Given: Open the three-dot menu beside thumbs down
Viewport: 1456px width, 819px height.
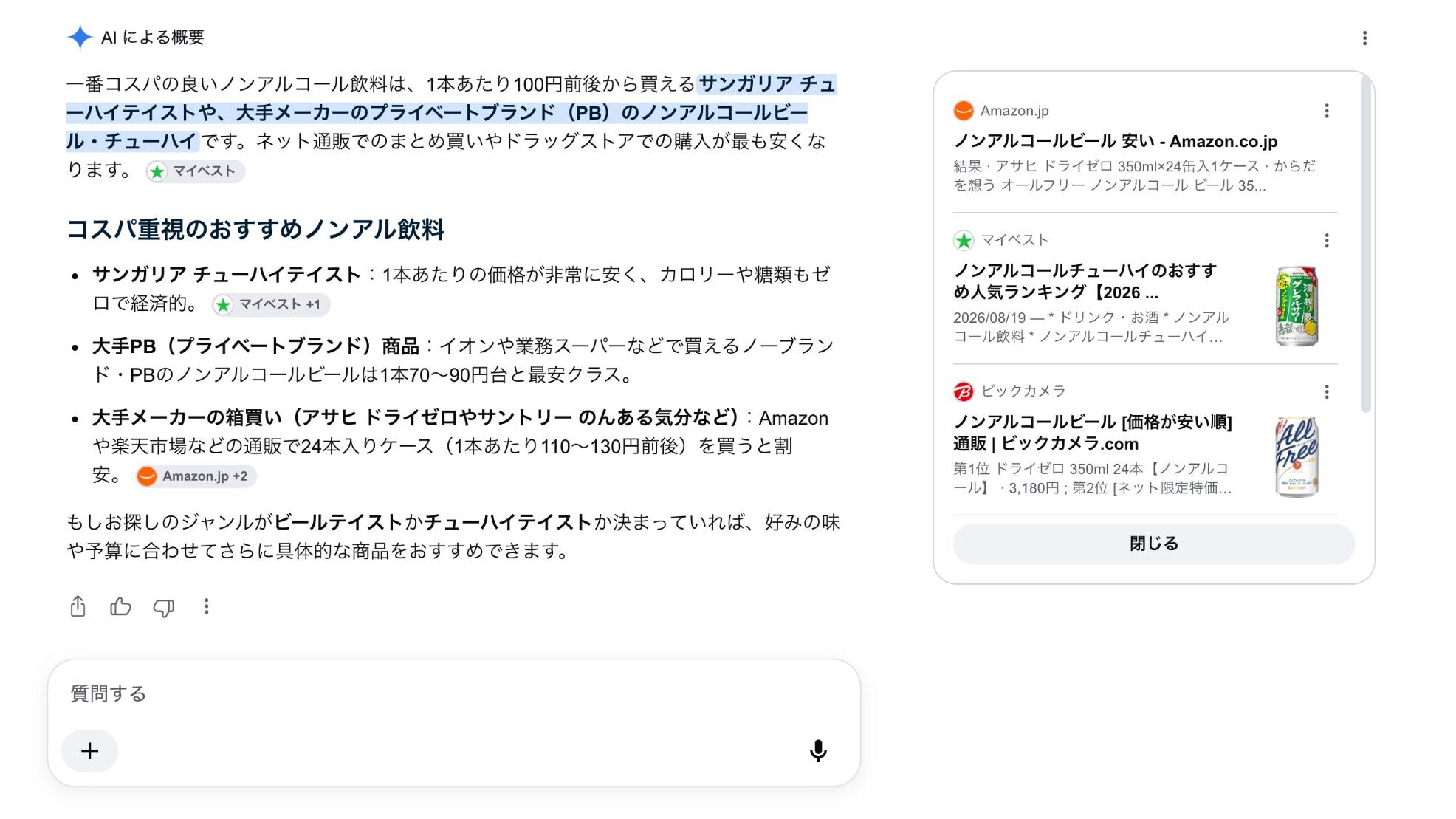Looking at the screenshot, I should click(x=206, y=606).
